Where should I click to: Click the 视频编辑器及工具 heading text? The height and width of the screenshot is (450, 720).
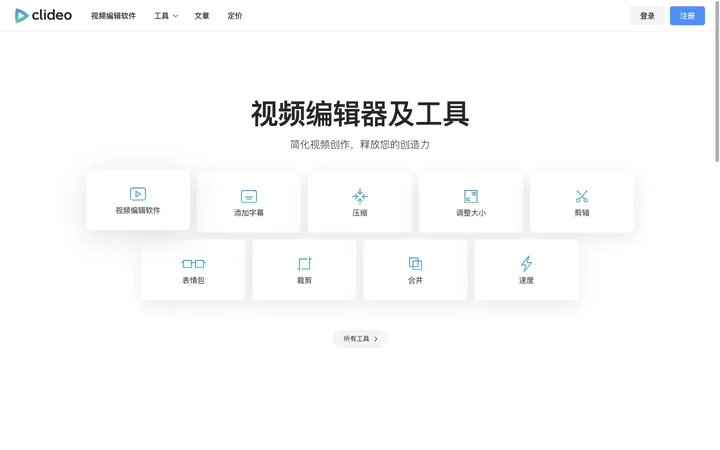(360, 113)
